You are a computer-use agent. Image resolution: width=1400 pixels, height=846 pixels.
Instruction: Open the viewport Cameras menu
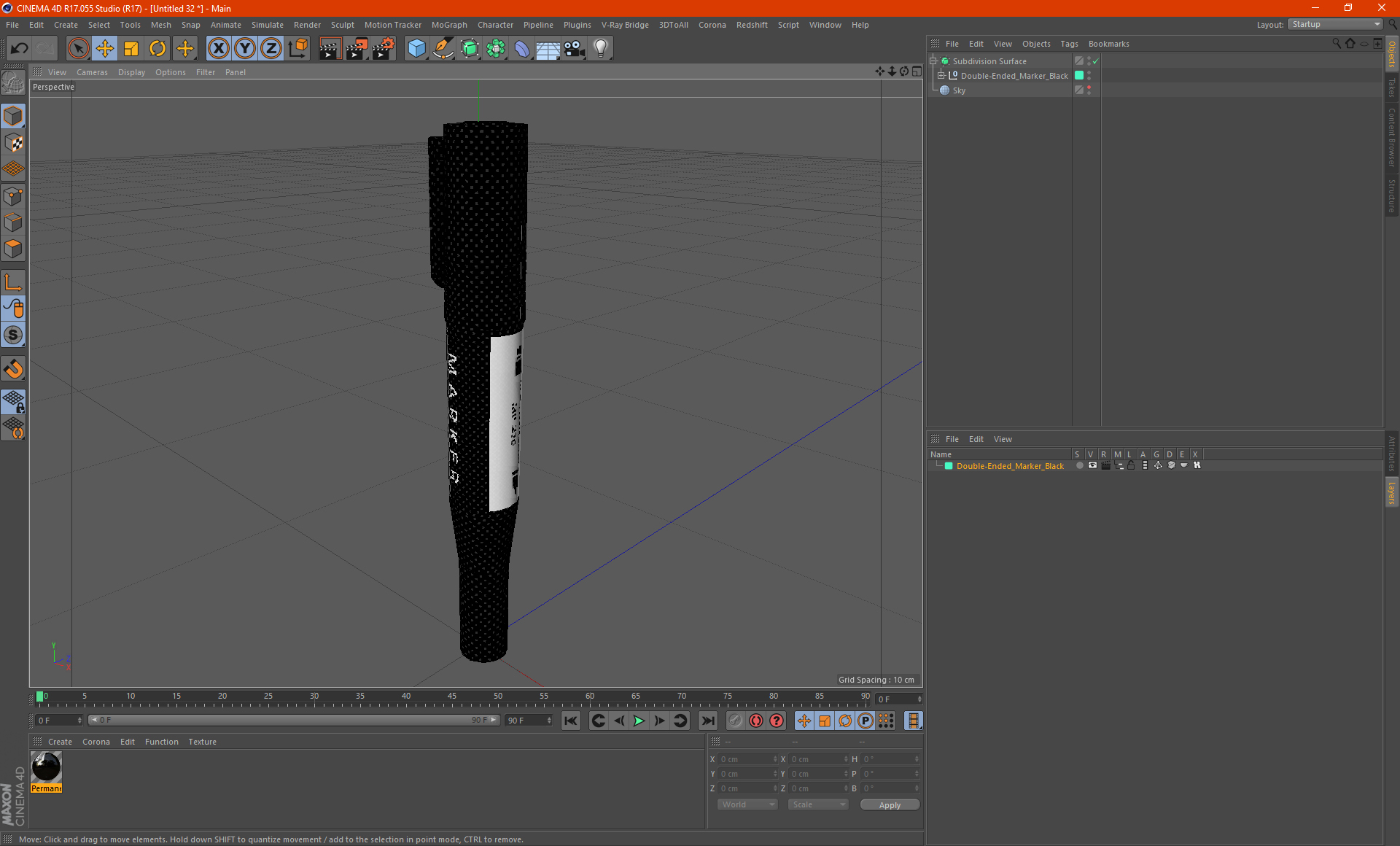pyautogui.click(x=92, y=72)
